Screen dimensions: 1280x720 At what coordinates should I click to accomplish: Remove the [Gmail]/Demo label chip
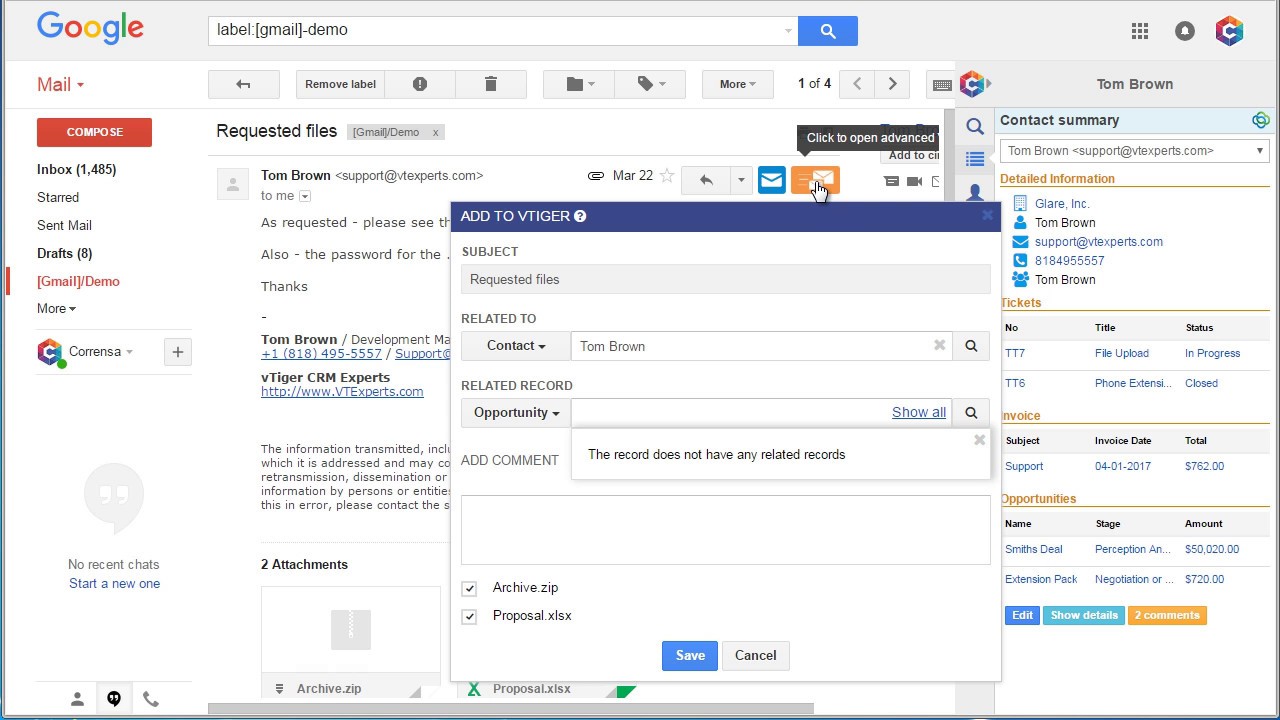tap(435, 132)
